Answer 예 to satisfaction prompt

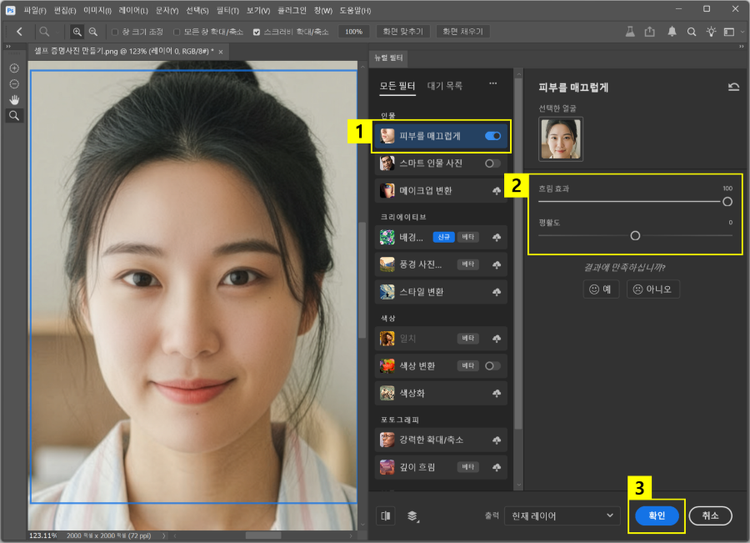[601, 289]
